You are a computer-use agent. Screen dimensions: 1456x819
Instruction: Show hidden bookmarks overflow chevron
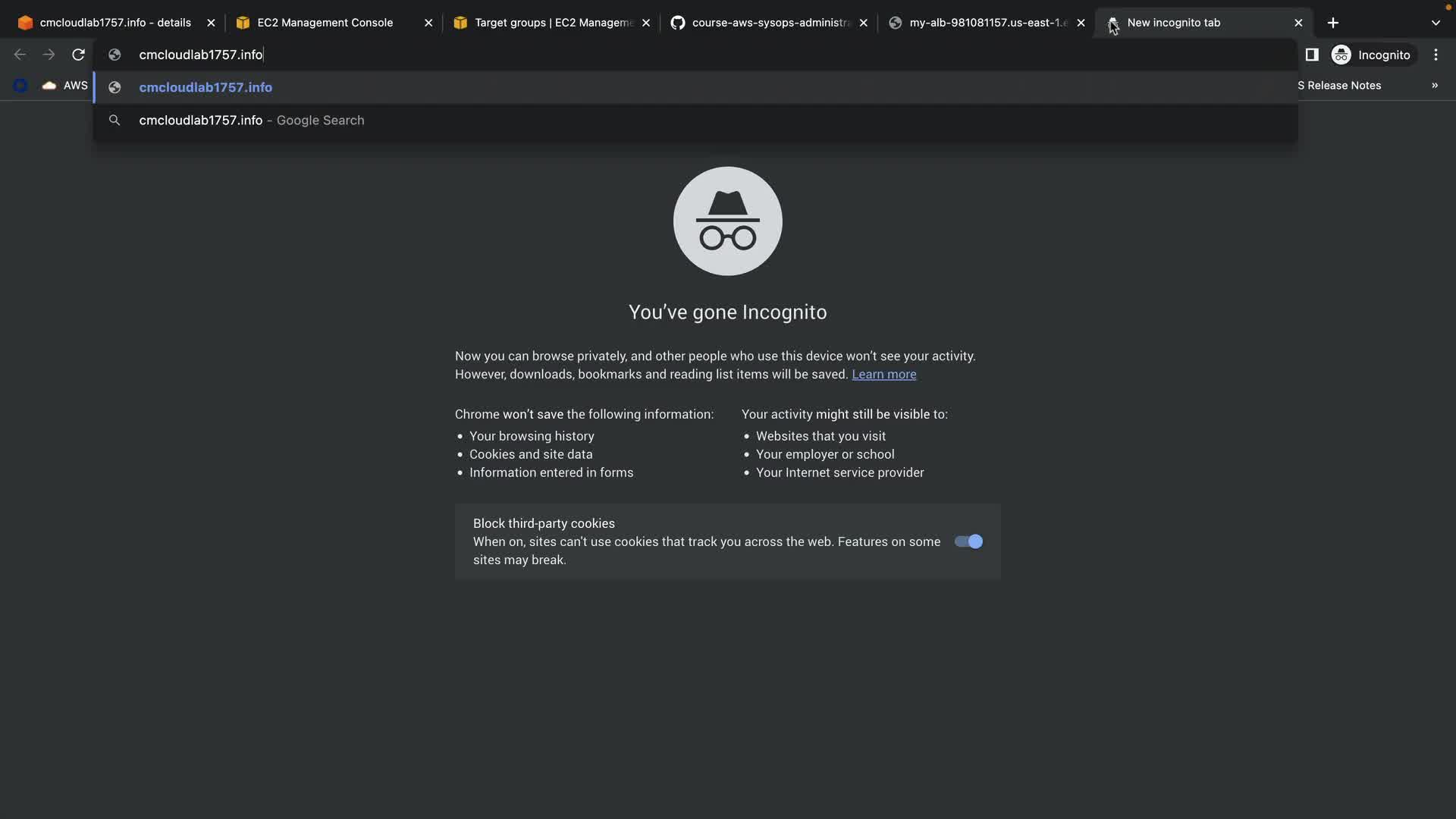[1434, 86]
